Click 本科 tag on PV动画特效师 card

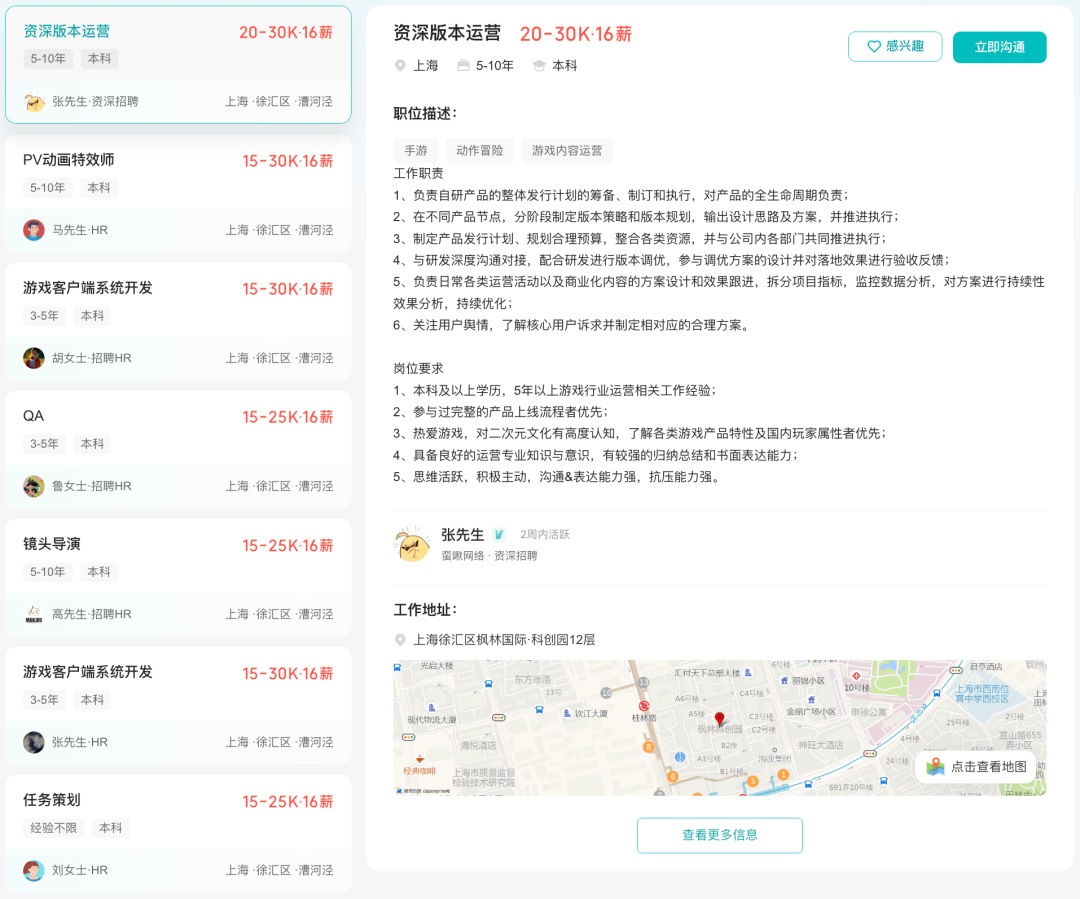click(x=98, y=187)
